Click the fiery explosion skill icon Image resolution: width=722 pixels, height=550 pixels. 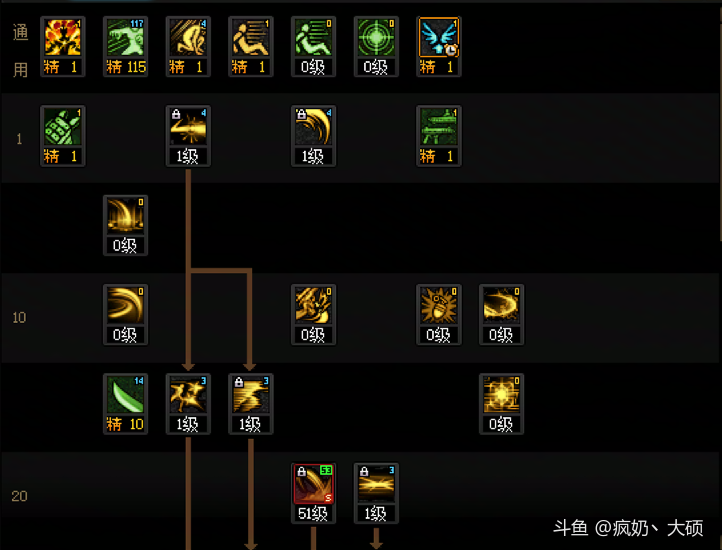point(63,47)
